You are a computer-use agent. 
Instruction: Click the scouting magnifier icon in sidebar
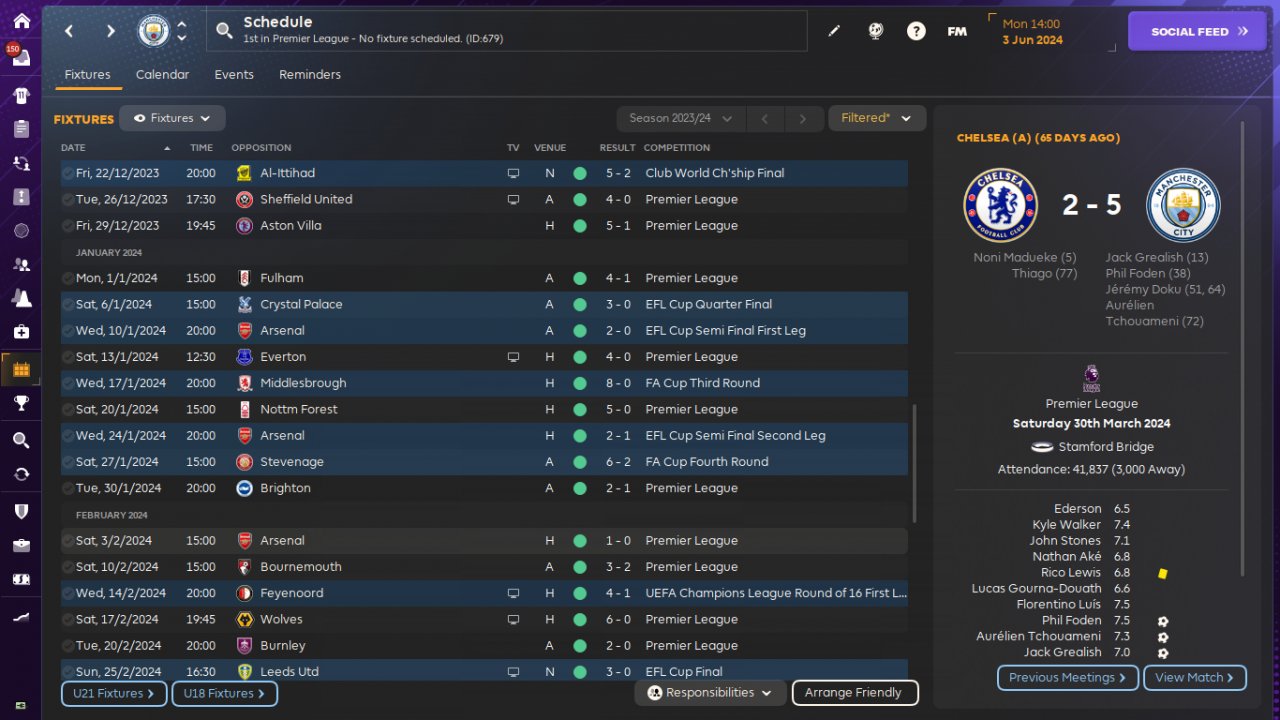click(x=21, y=440)
